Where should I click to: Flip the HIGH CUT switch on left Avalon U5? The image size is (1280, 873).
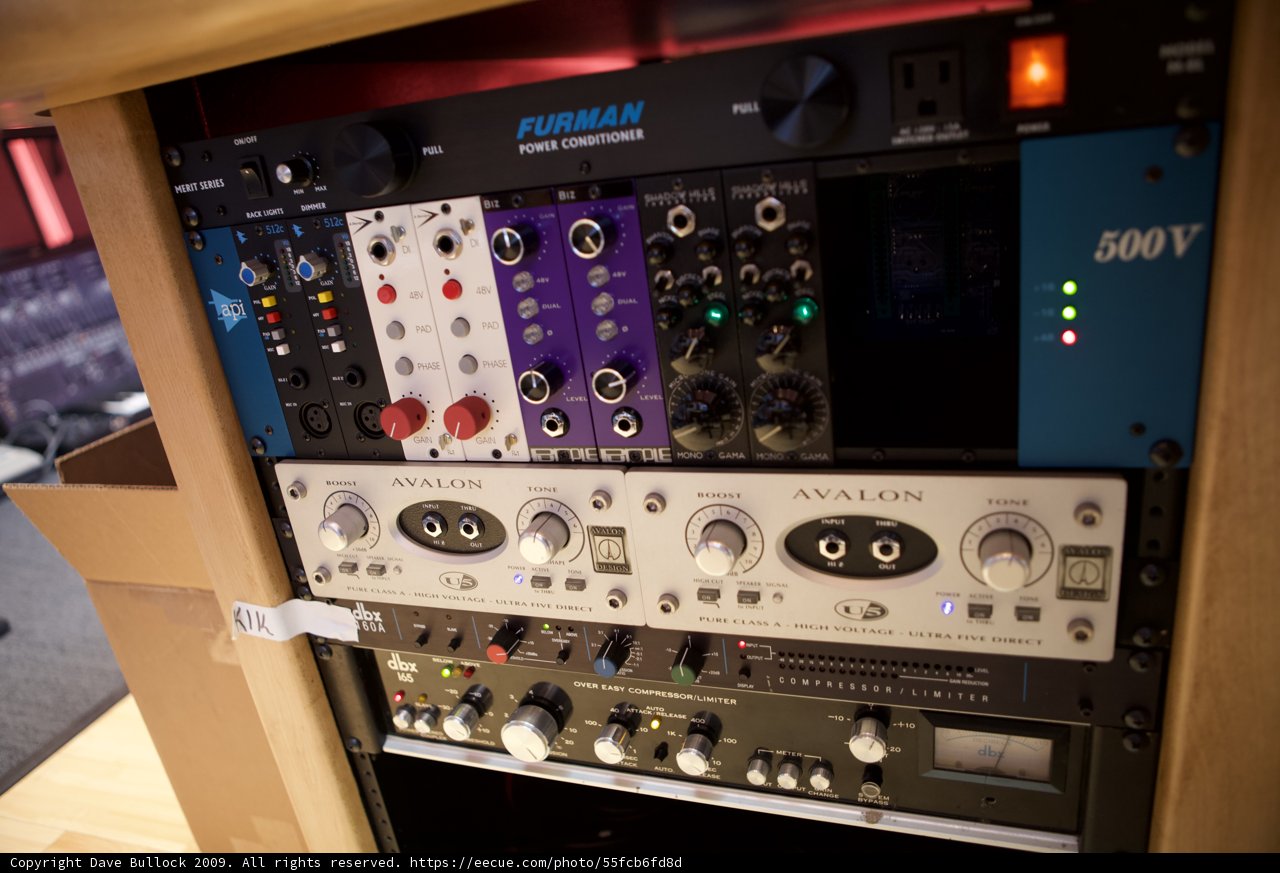click(x=347, y=568)
